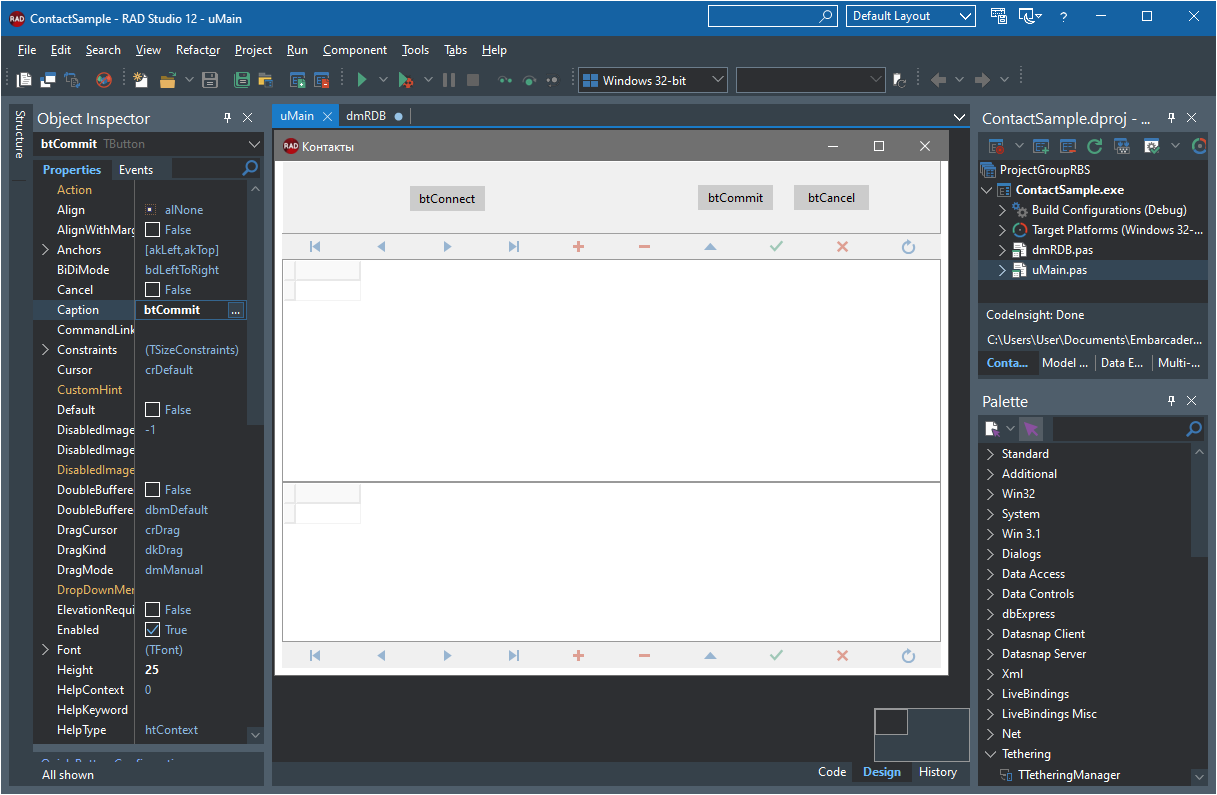Click the New Items toolbar icon
The image size is (1217, 795).
(141, 80)
